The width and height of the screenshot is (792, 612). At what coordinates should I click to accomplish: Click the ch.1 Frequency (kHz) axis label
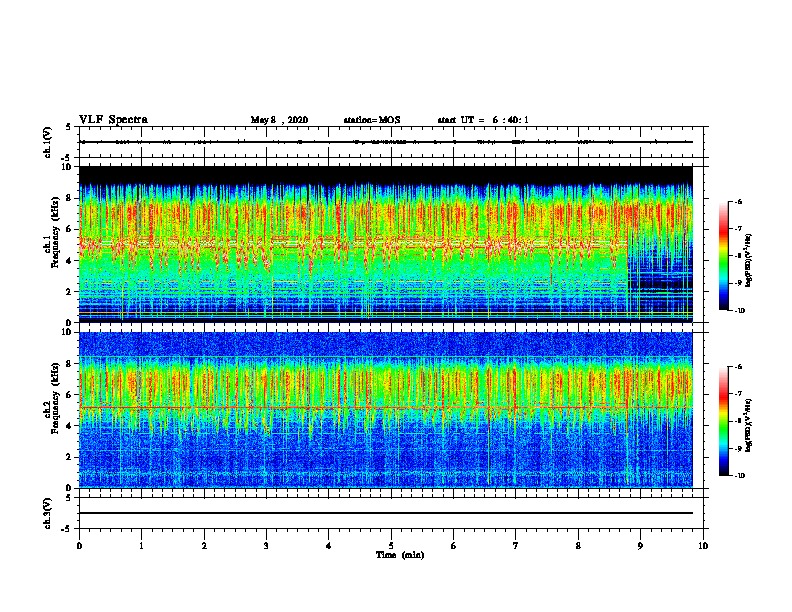(52, 233)
